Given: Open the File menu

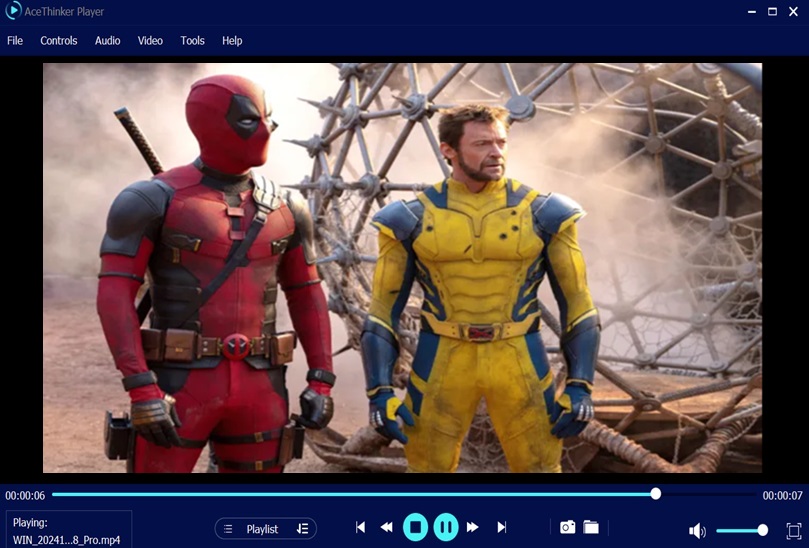Looking at the screenshot, I should point(15,41).
